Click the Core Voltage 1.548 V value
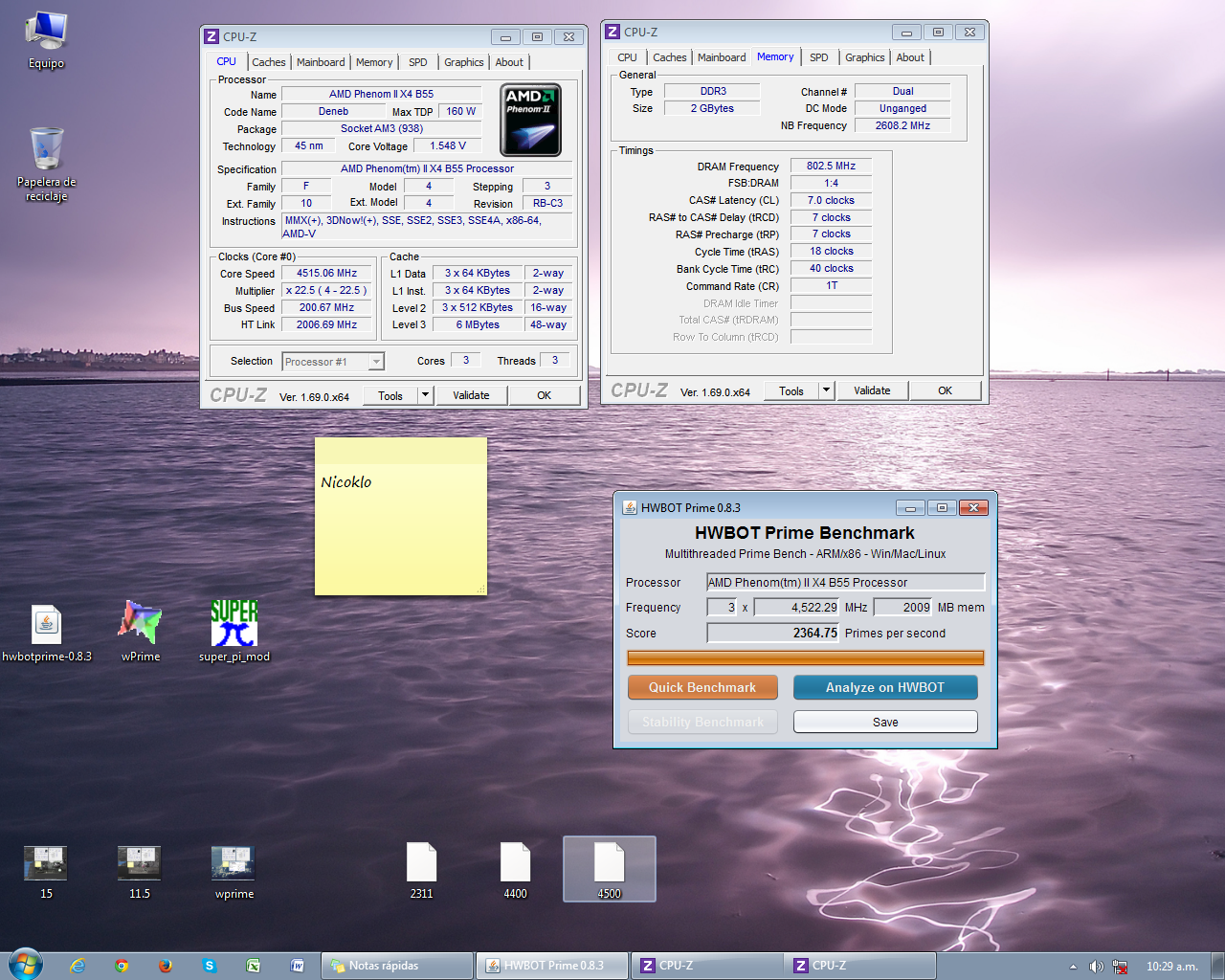This screenshot has height=980, width=1225. (448, 145)
